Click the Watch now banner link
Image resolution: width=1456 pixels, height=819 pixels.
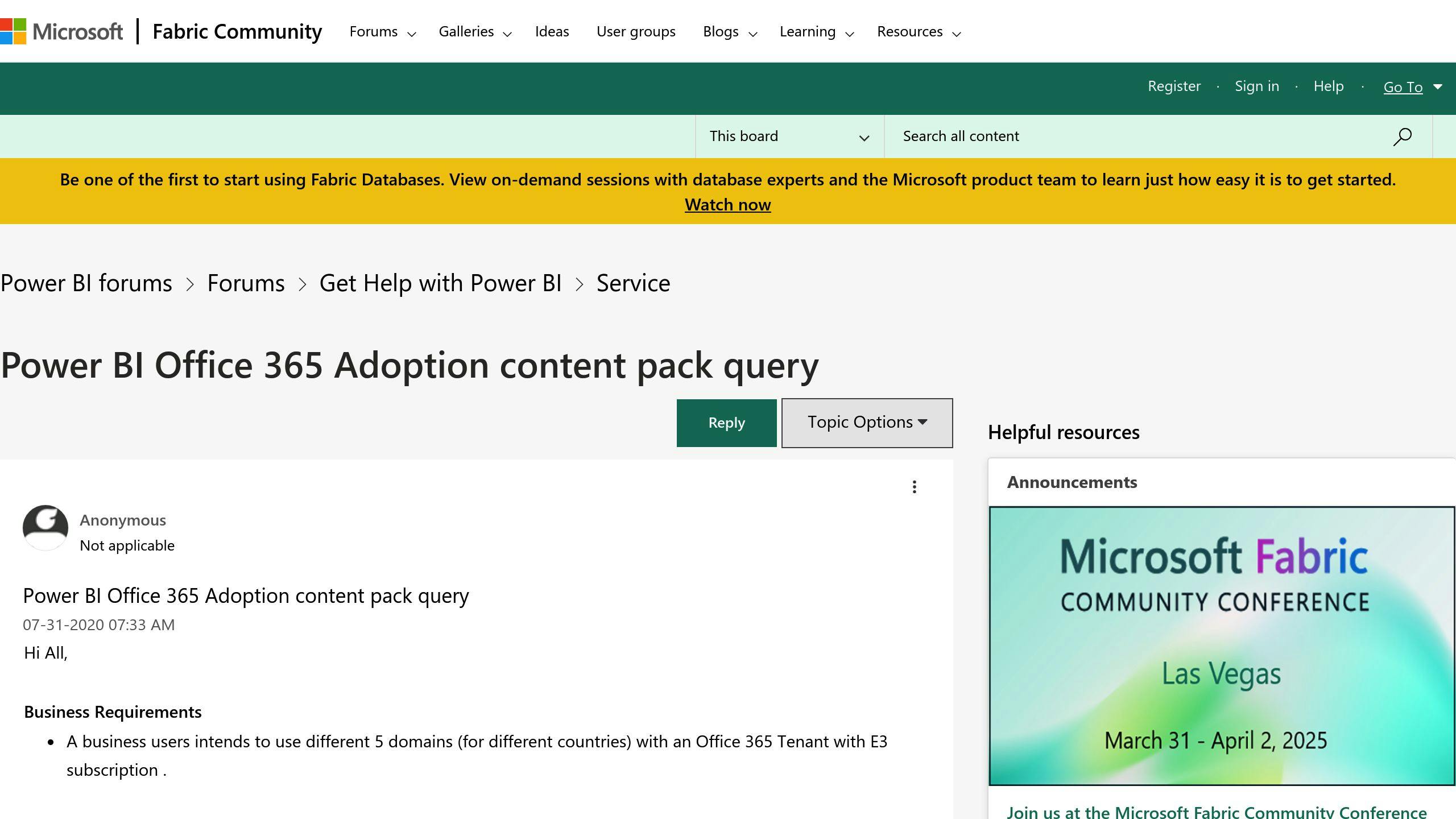(x=727, y=205)
